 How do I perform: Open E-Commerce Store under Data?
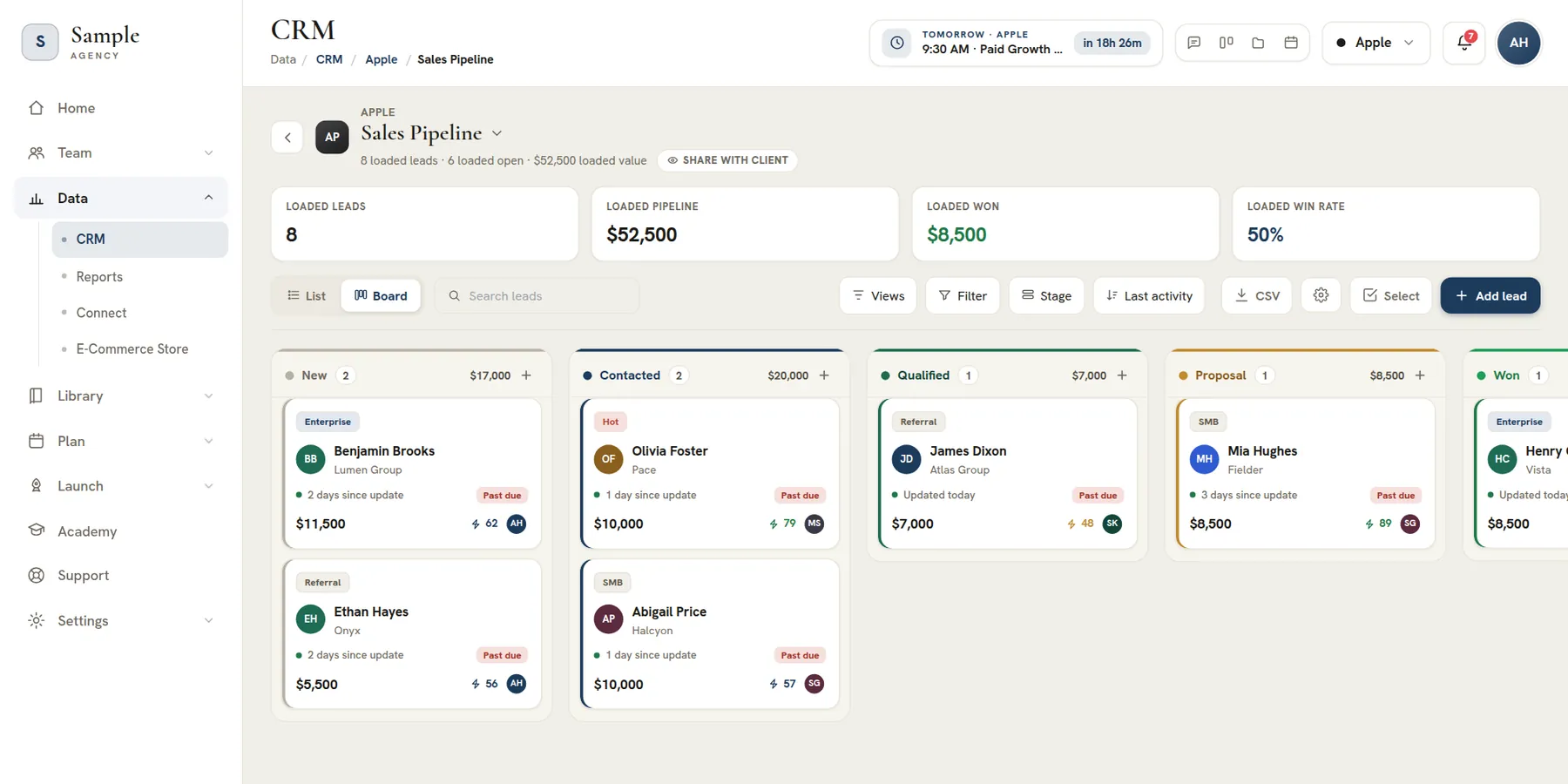(140, 349)
